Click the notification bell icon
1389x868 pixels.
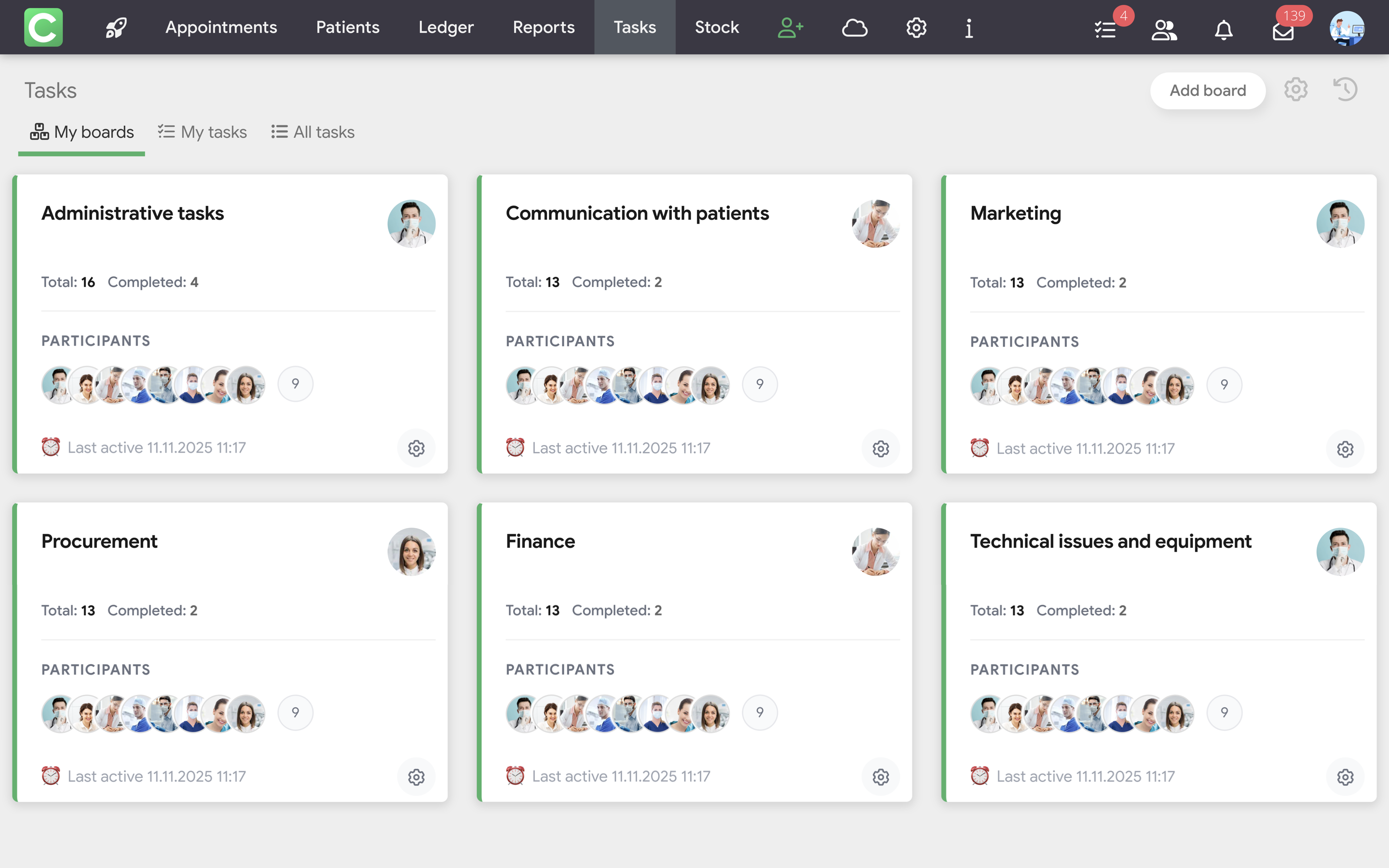[1223, 29]
